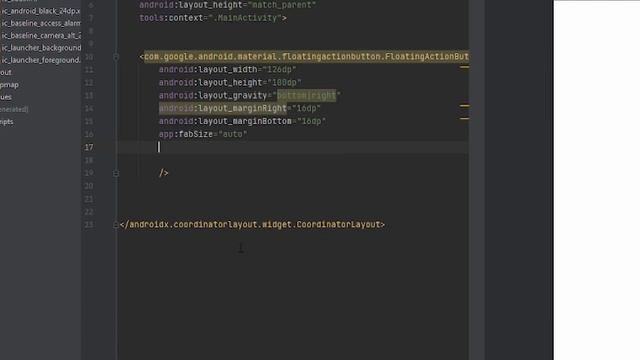Screen dimensions: 640x360
Task: Click line number 23 in the gutter
Action: [x=89, y=225]
